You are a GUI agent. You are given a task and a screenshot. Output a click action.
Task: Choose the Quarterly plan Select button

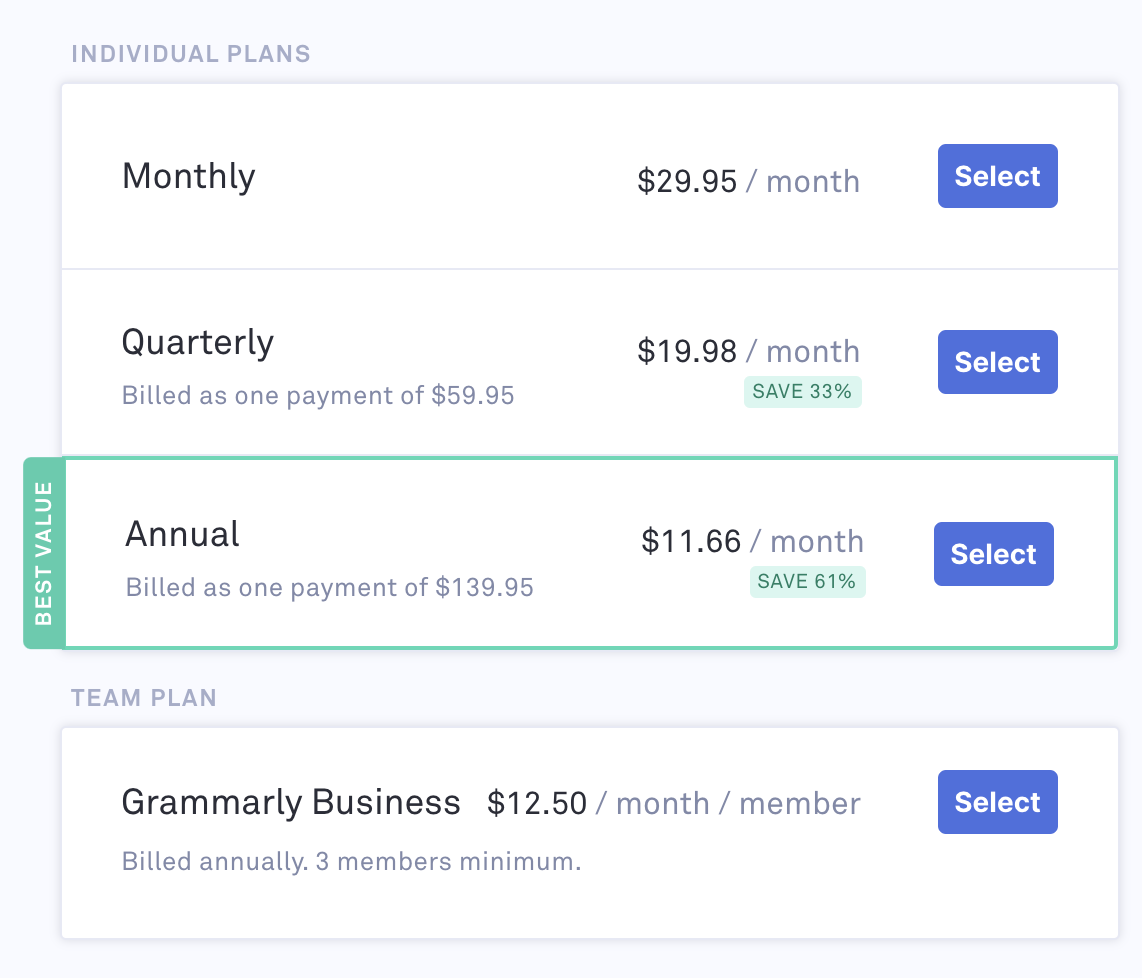(997, 362)
